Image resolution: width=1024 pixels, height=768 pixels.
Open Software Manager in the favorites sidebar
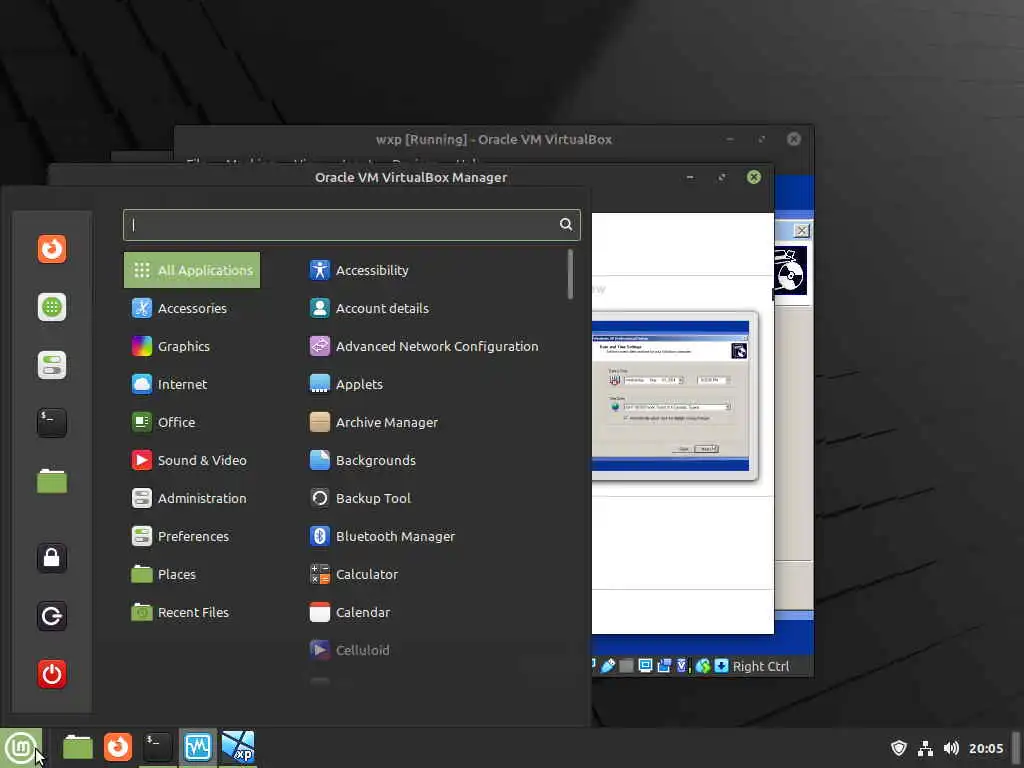[x=52, y=307]
